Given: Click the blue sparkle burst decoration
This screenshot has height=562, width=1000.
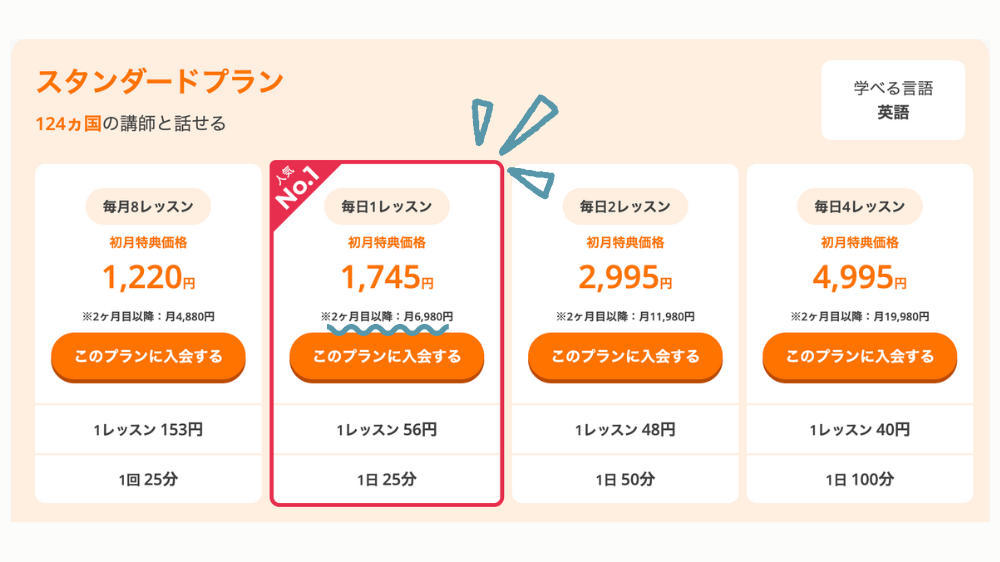Looking at the screenshot, I should [515, 145].
